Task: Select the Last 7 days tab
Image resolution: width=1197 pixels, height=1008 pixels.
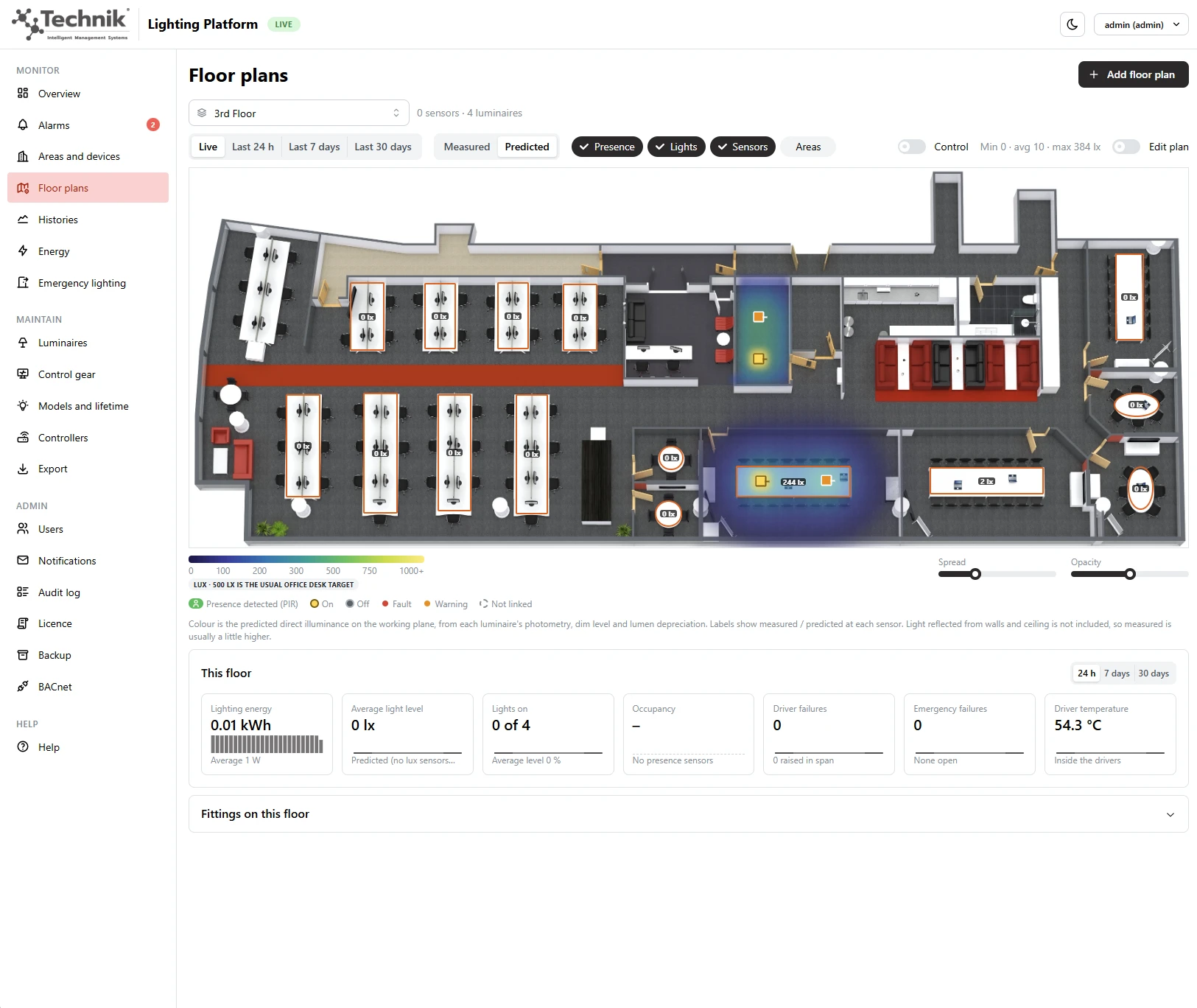Action: (314, 147)
